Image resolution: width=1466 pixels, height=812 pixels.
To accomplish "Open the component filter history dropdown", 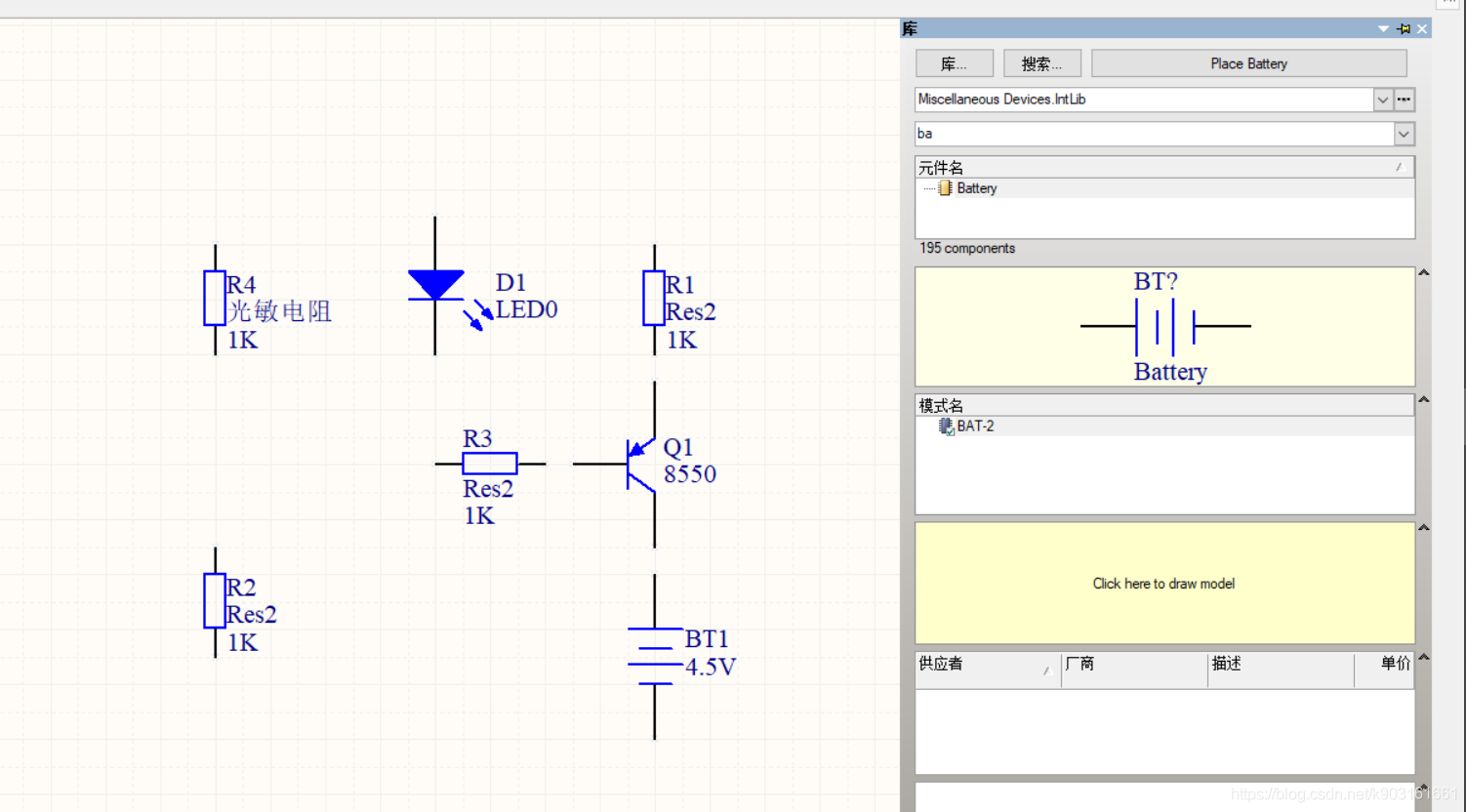I will pos(1404,134).
